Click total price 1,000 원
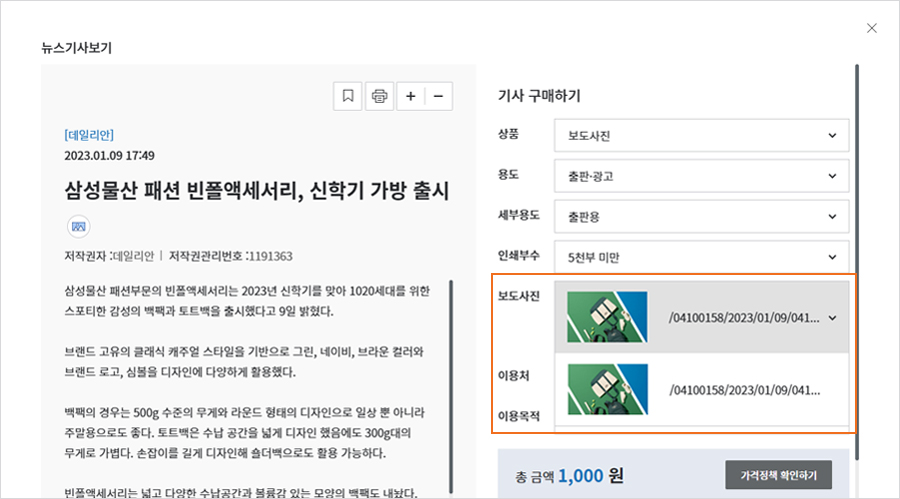 590,475
